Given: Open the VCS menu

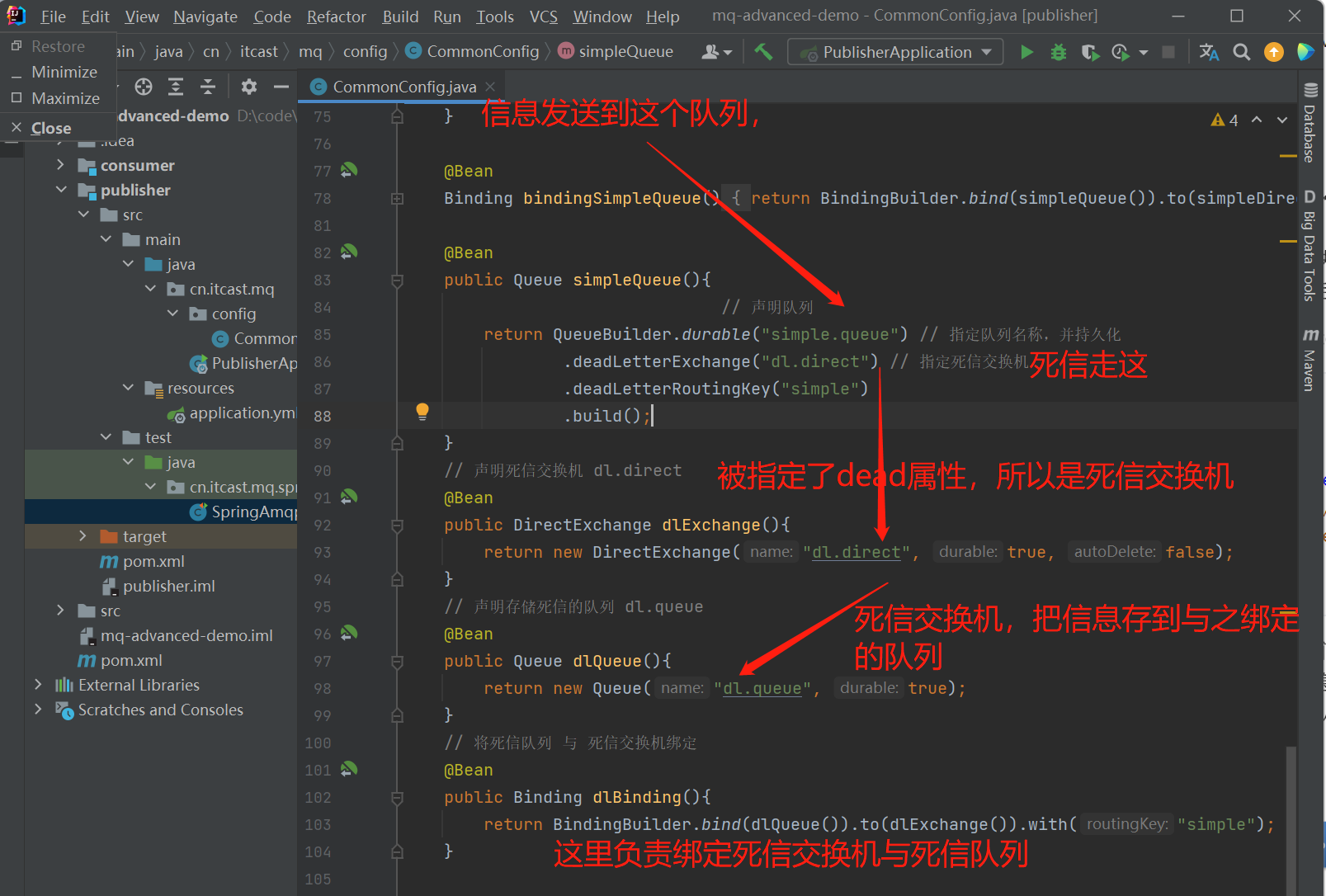Looking at the screenshot, I should (x=543, y=17).
